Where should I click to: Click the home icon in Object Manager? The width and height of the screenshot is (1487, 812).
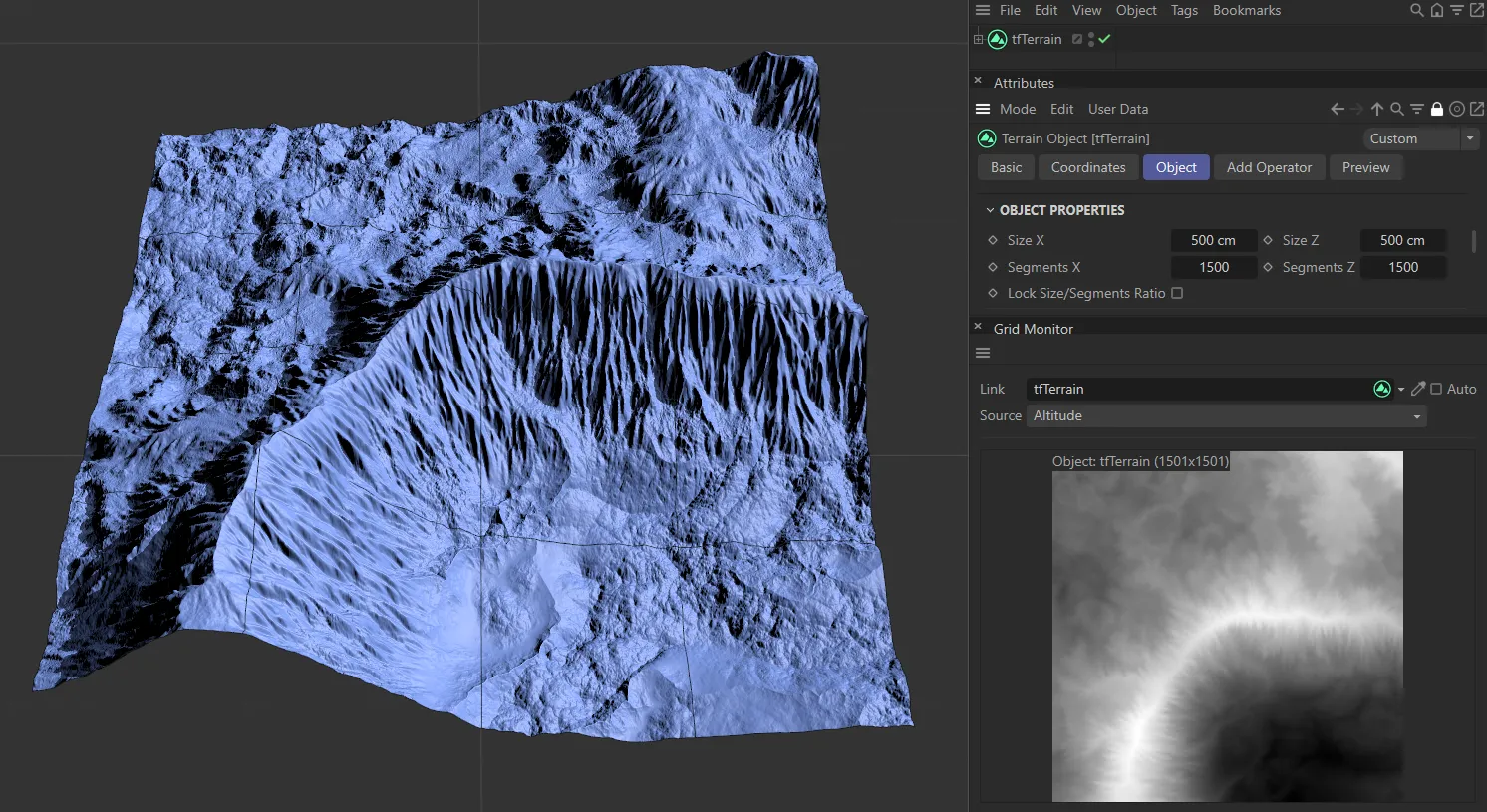[1436, 10]
